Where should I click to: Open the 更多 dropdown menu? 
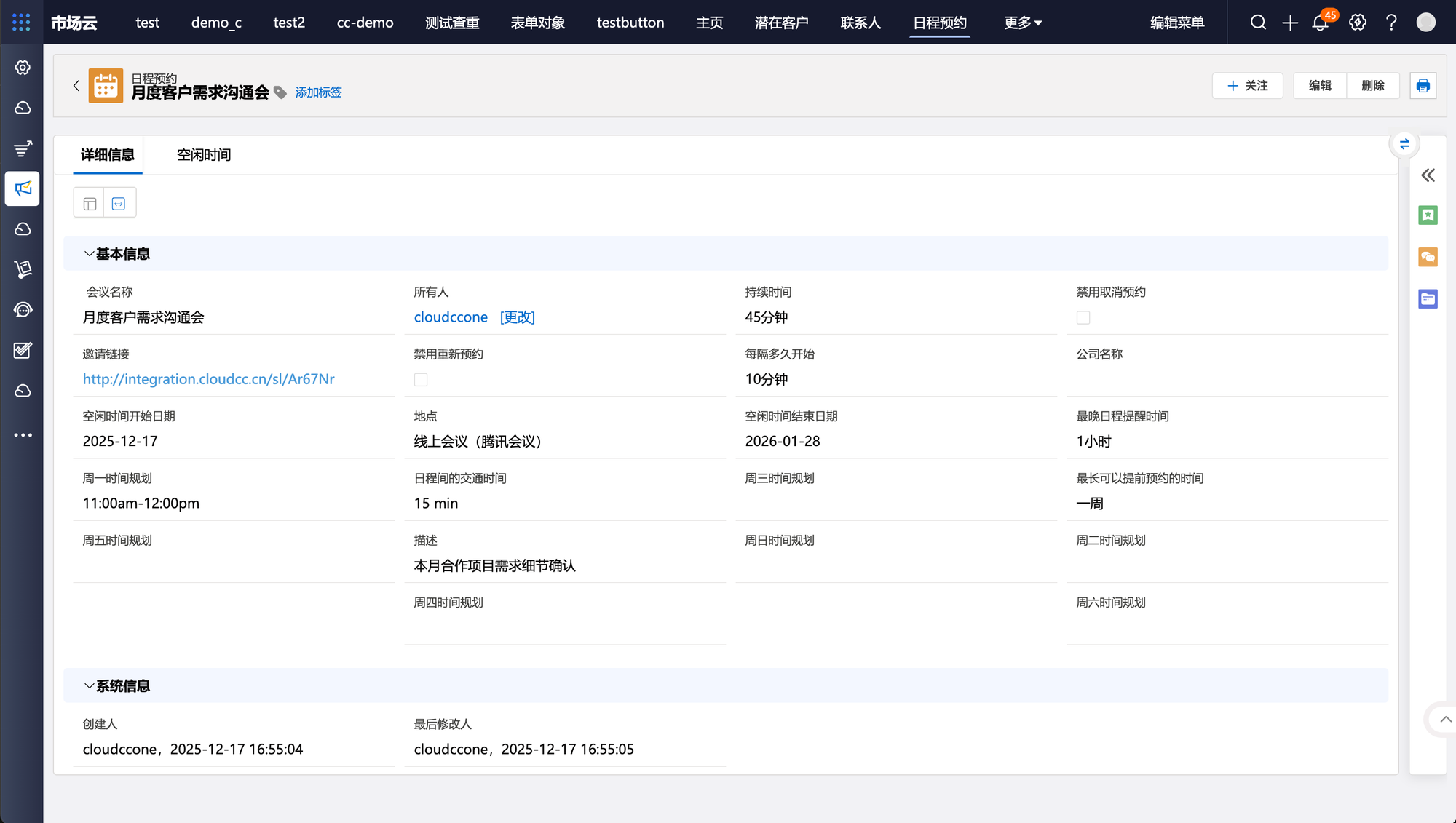pos(1022,23)
